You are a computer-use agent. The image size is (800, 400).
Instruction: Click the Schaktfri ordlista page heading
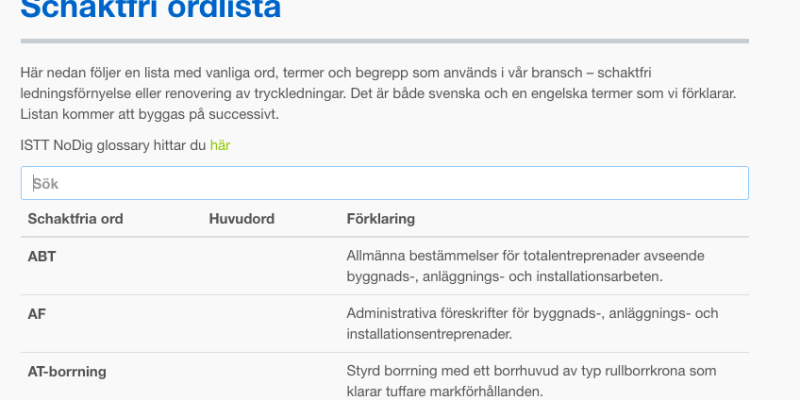pos(151,9)
